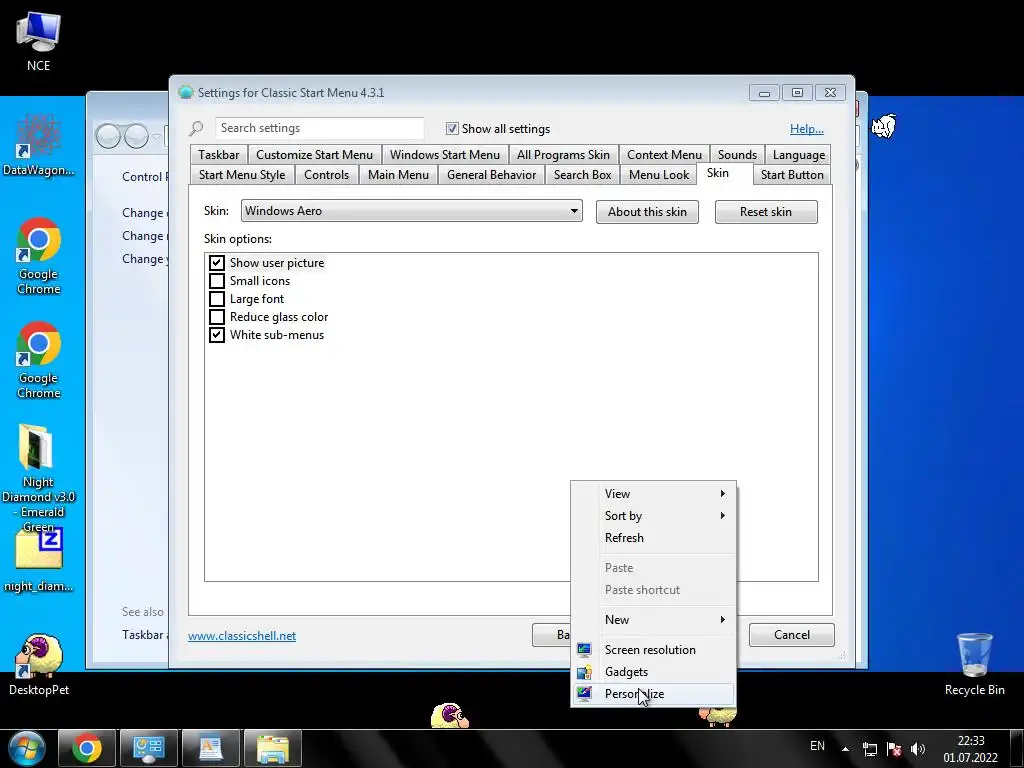This screenshot has height=768, width=1024.
Task: Show hidden tray icons arrow
Action: pyautogui.click(x=845, y=749)
